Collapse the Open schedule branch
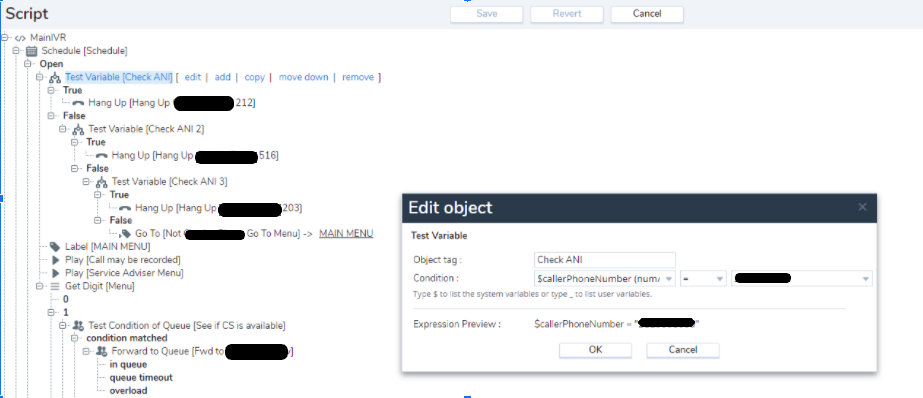The height and width of the screenshot is (398, 923). pyautogui.click(x=28, y=64)
